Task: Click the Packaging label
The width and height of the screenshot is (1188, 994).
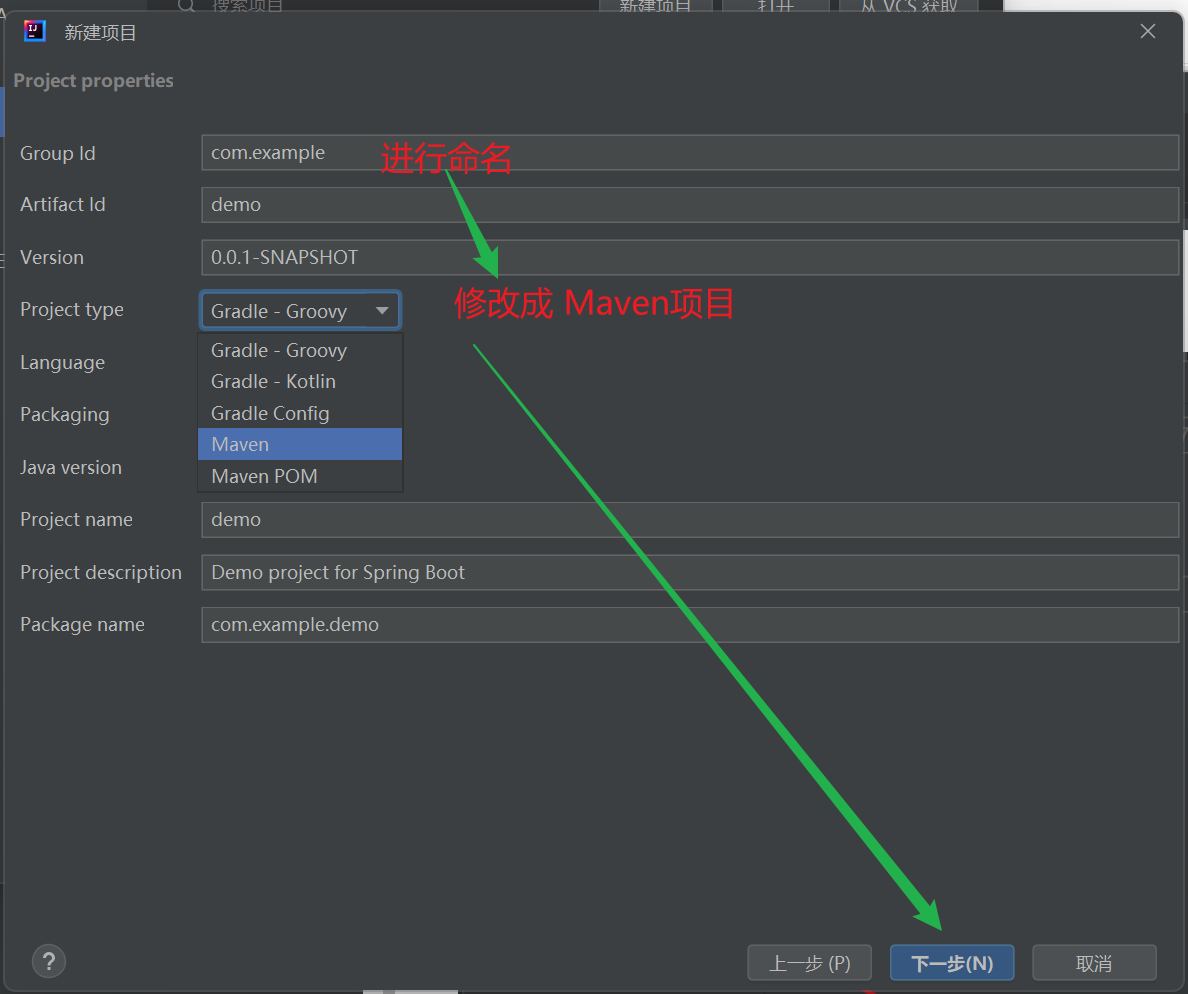Action: [65, 415]
